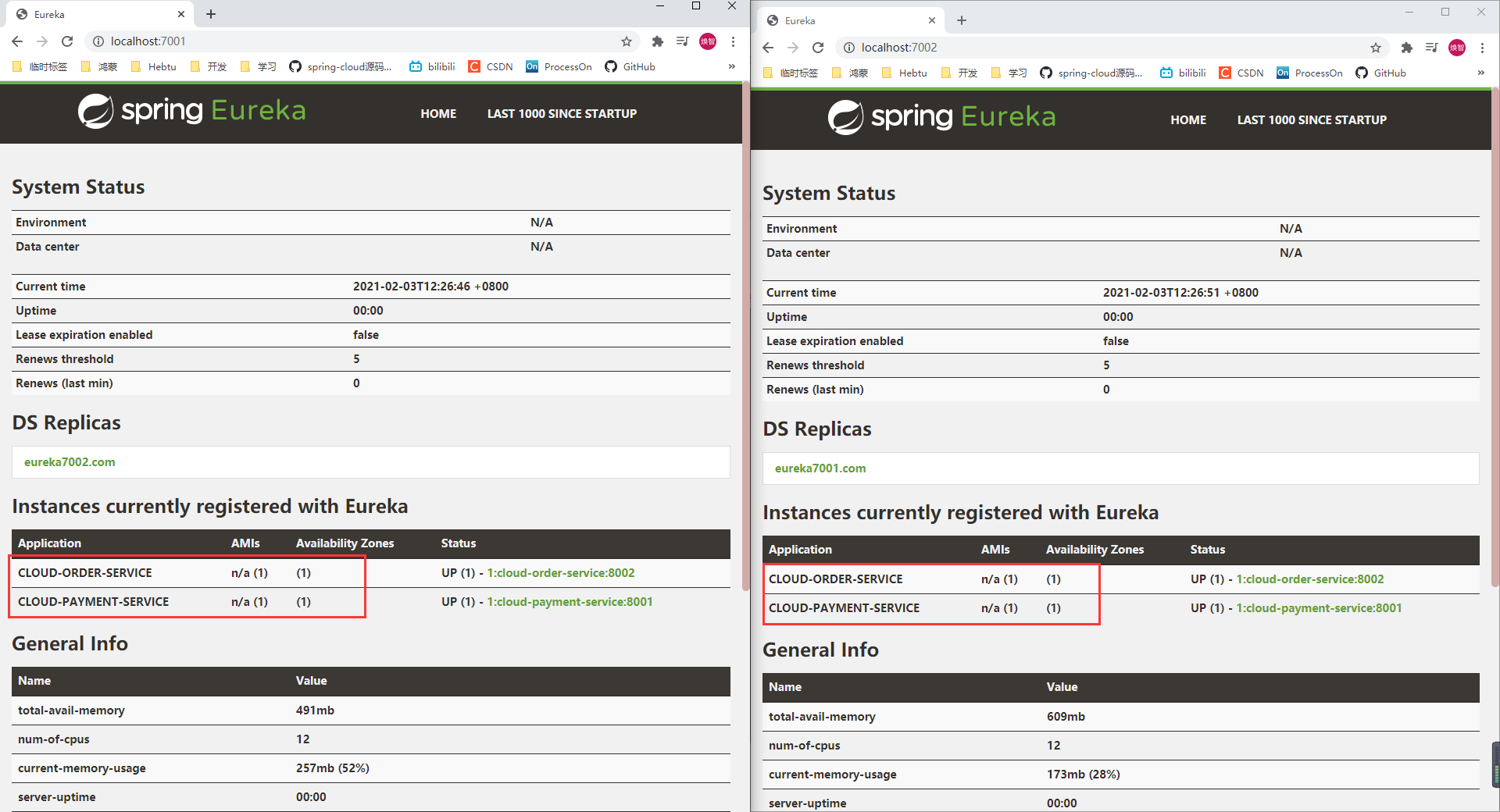Viewport: 1500px width, 812px height.
Task: Go back in the localhost:7002 window
Action: 768,48
